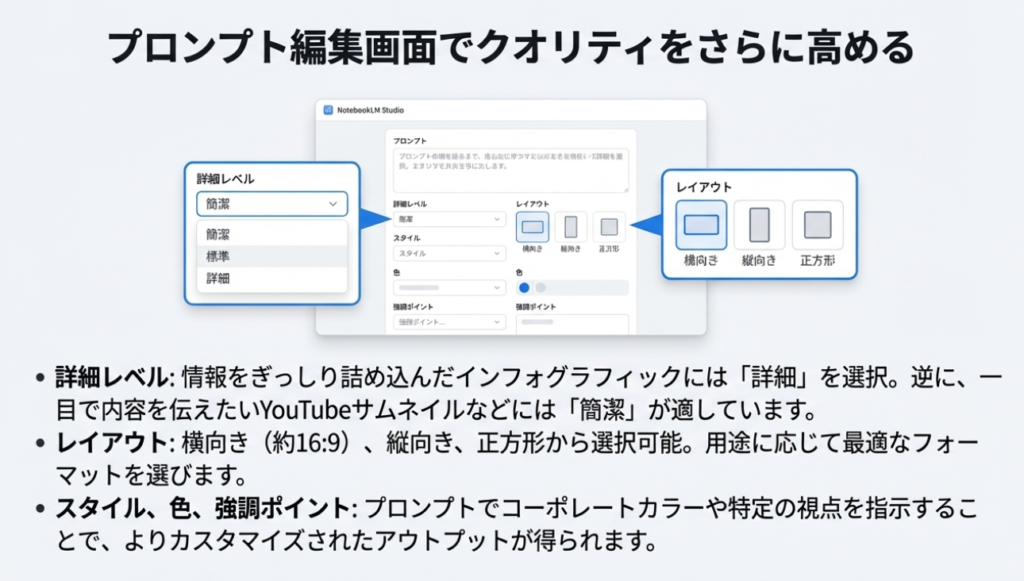Screen dimensions: 1024x581
Task: Choose the small 正方形 layout icon in the Studio form
Action: pyautogui.click(x=608, y=226)
